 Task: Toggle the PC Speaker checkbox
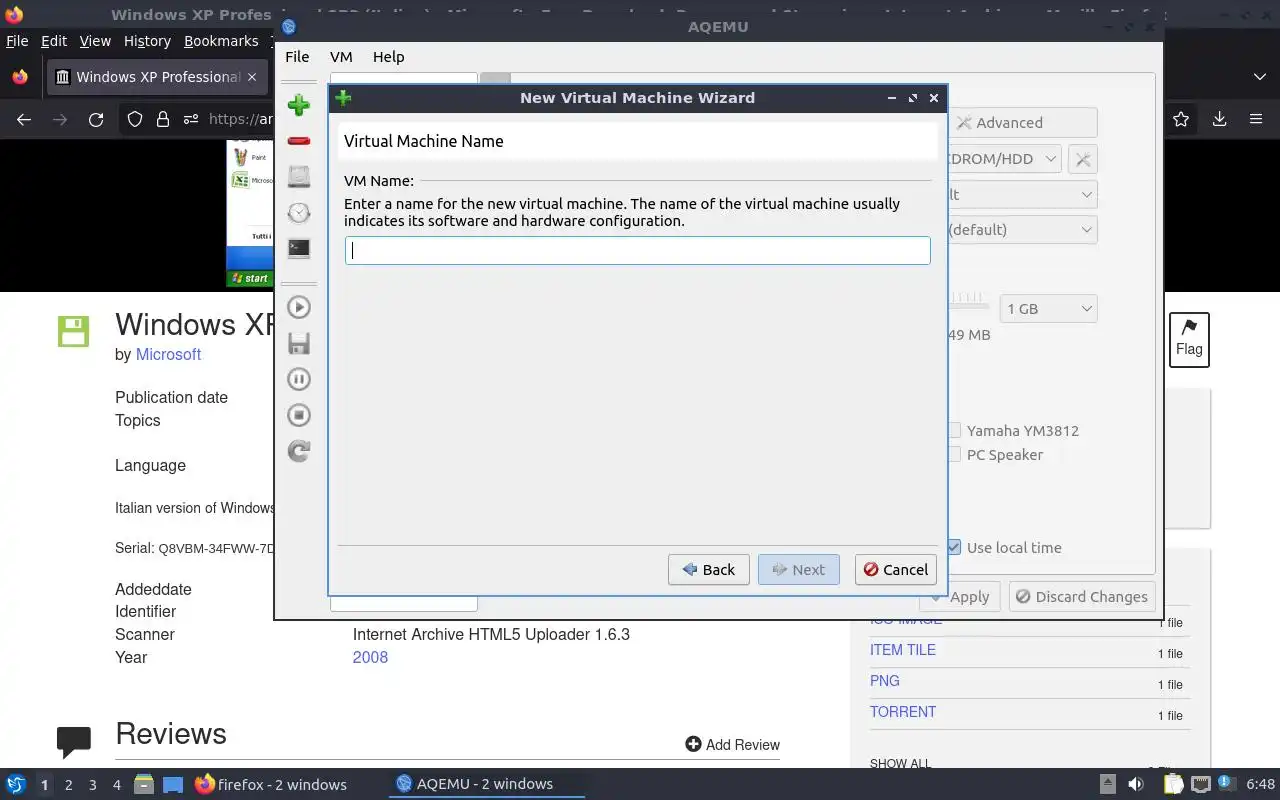(x=954, y=455)
